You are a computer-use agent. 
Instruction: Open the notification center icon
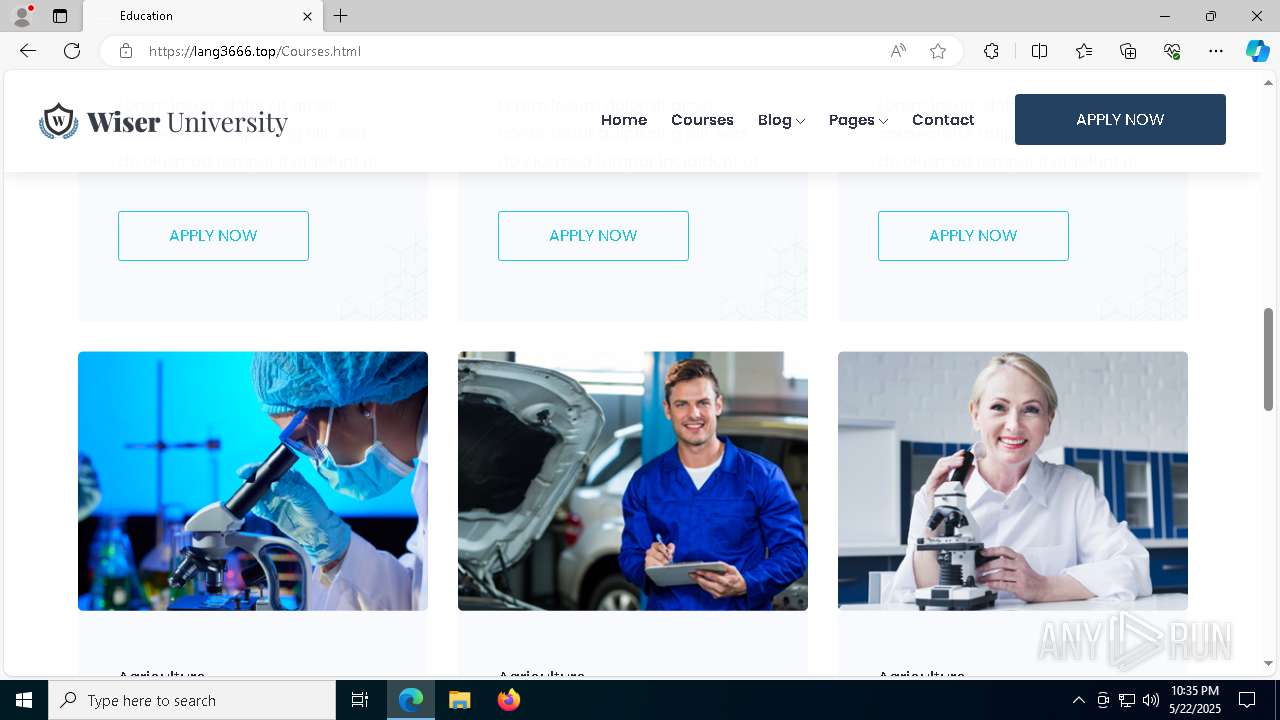(x=1247, y=700)
